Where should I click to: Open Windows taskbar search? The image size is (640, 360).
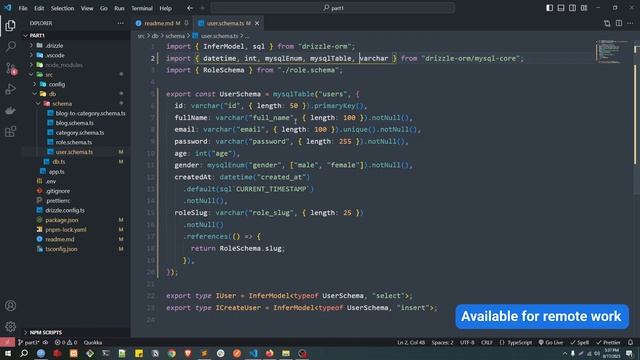[24, 353]
